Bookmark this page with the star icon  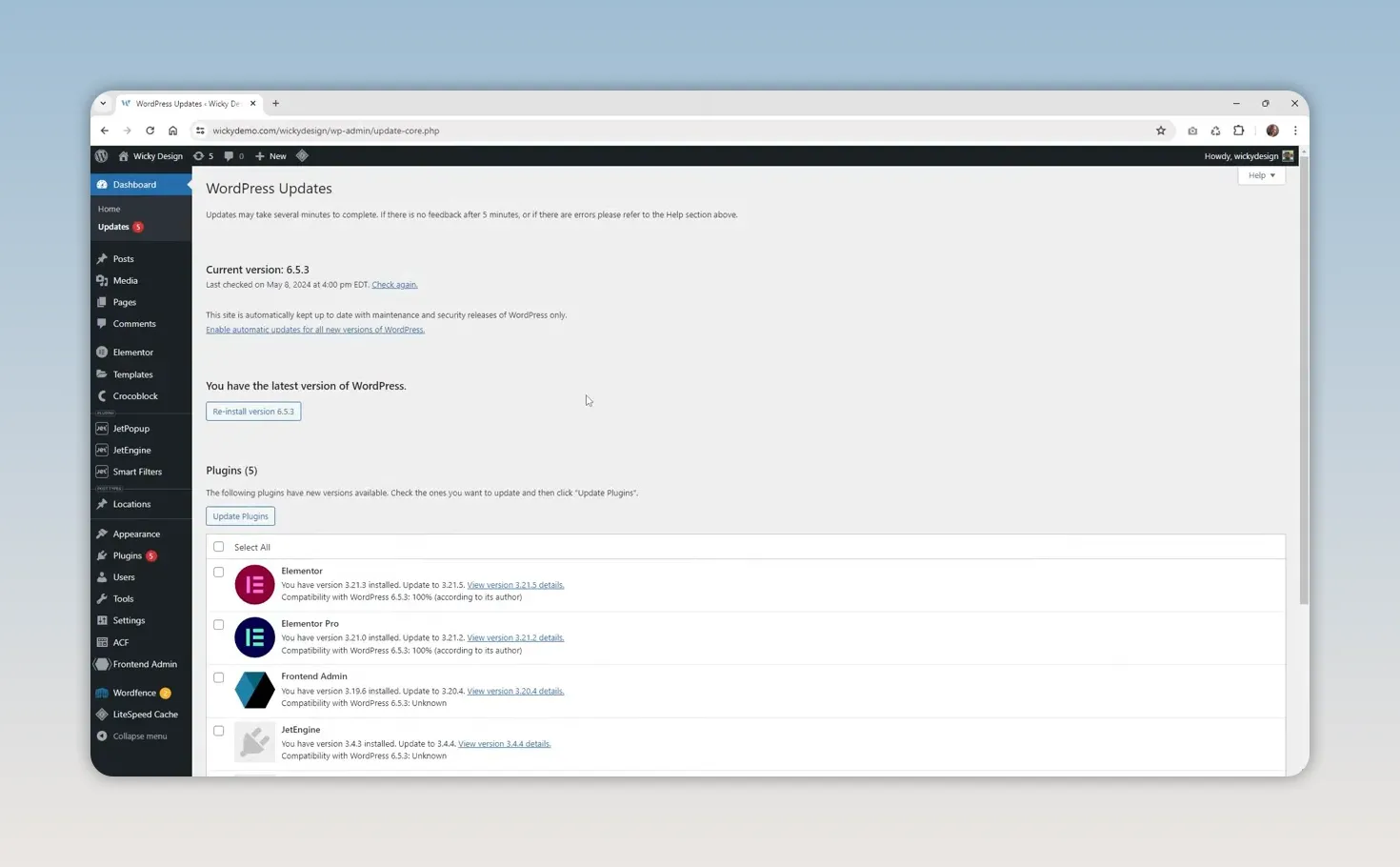[x=1160, y=131]
